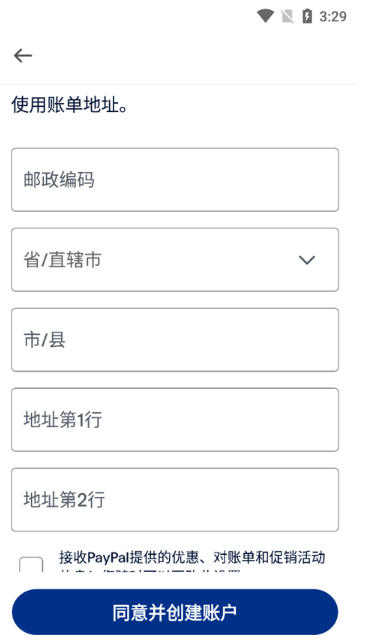This screenshot has width=367, height=643.
Task: Click into 地址第2行 address field
Action: coord(175,499)
